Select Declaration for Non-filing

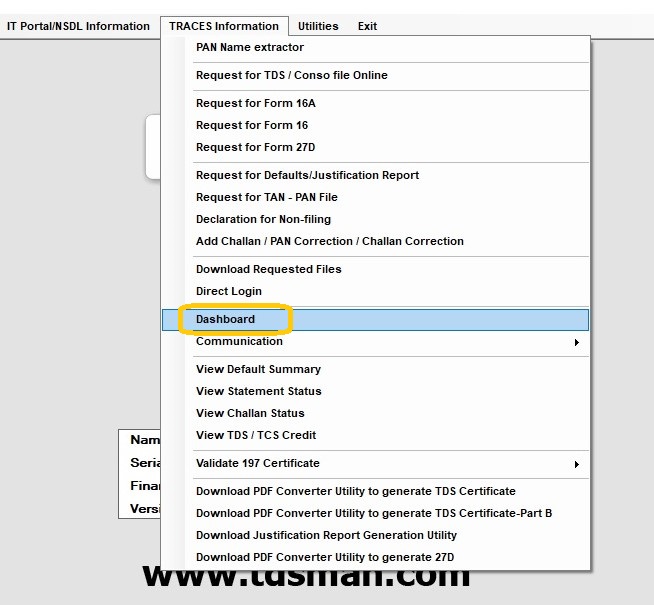tap(263, 220)
